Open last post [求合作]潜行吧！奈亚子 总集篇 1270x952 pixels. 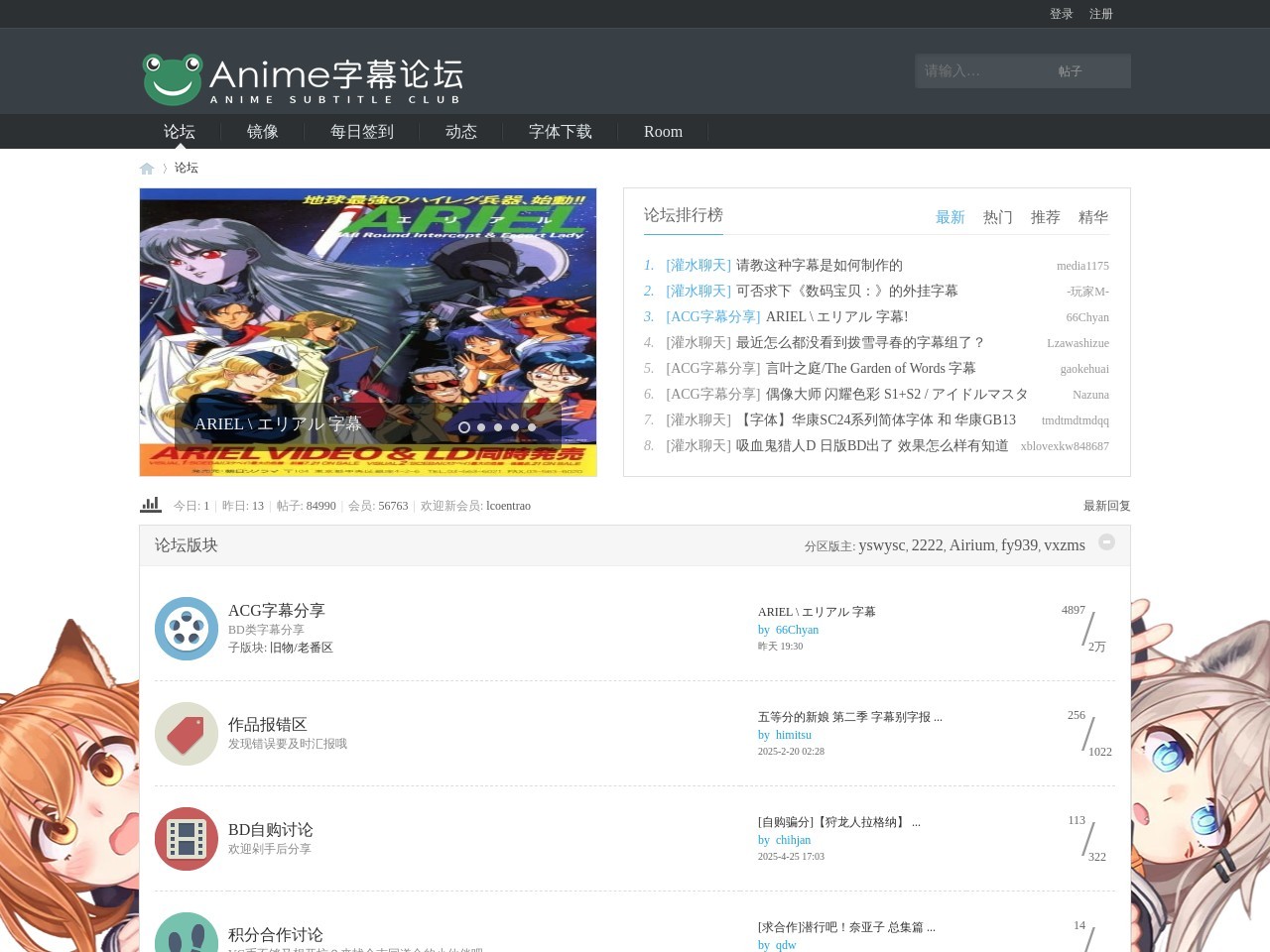846,927
